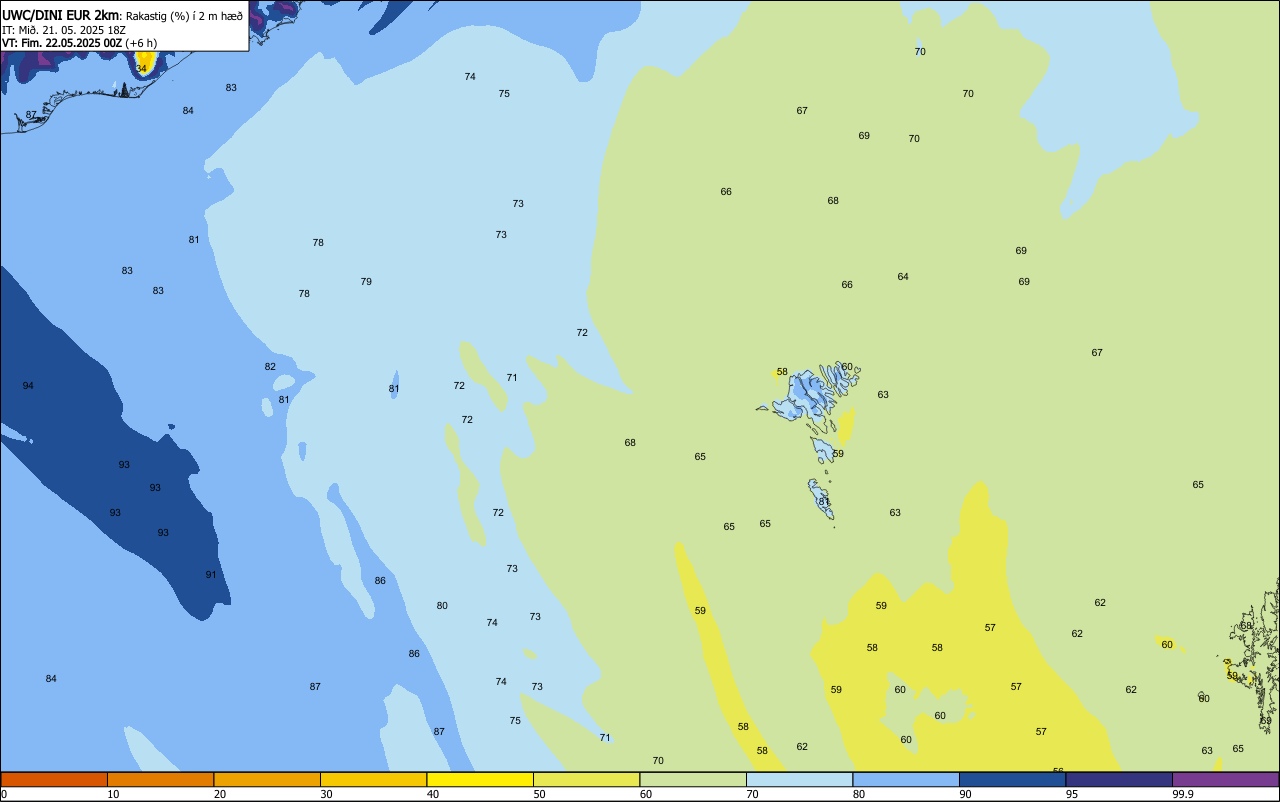Click the 10 tick label on the legend

[x=113, y=794]
